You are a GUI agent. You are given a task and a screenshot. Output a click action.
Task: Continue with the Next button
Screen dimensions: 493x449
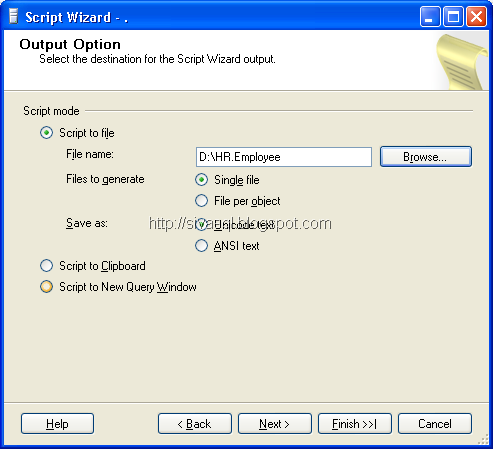coord(275,424)
